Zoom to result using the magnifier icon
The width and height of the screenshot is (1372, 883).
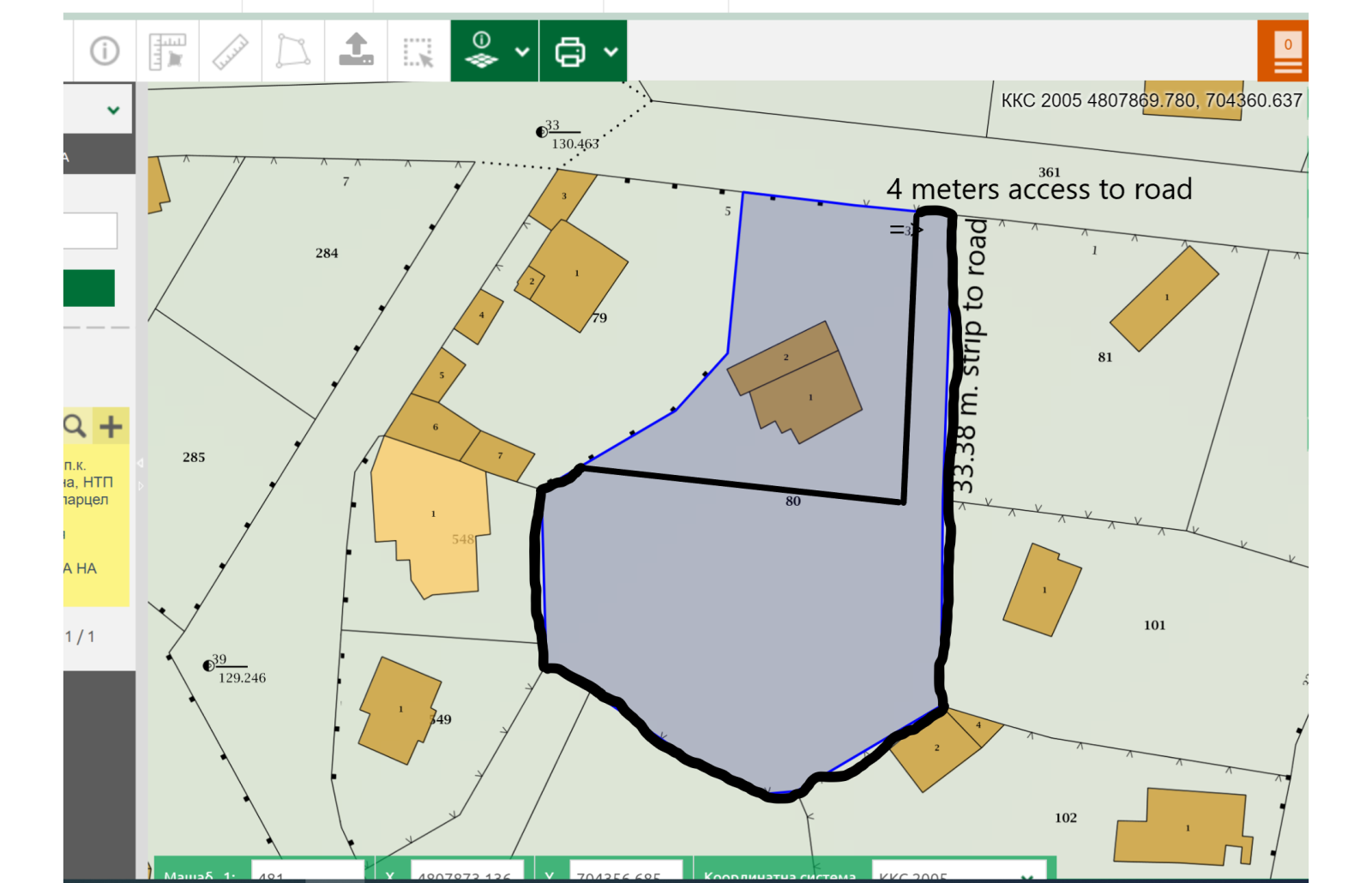[75, 426]
